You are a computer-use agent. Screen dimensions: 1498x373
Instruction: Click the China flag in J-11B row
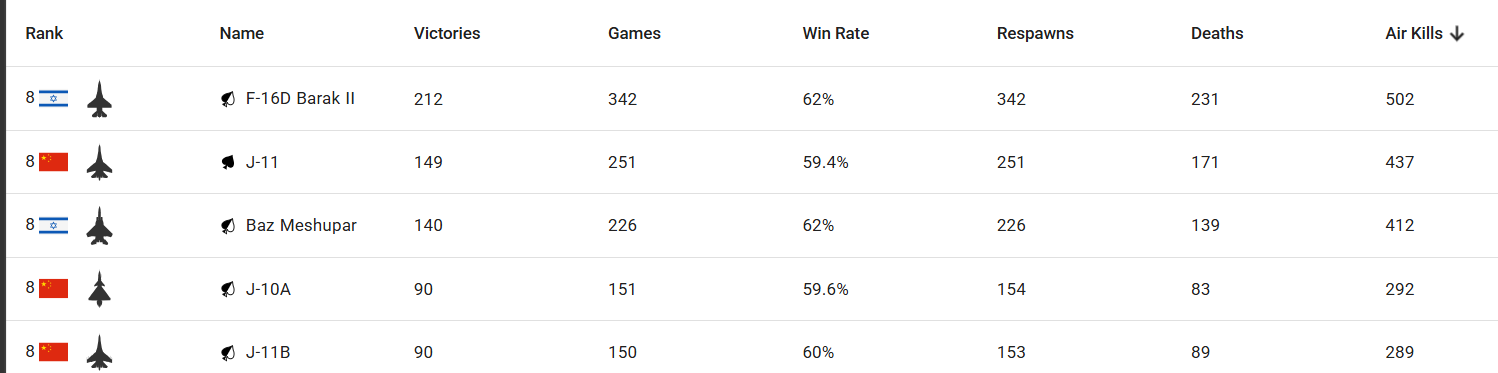pos(53,352)
